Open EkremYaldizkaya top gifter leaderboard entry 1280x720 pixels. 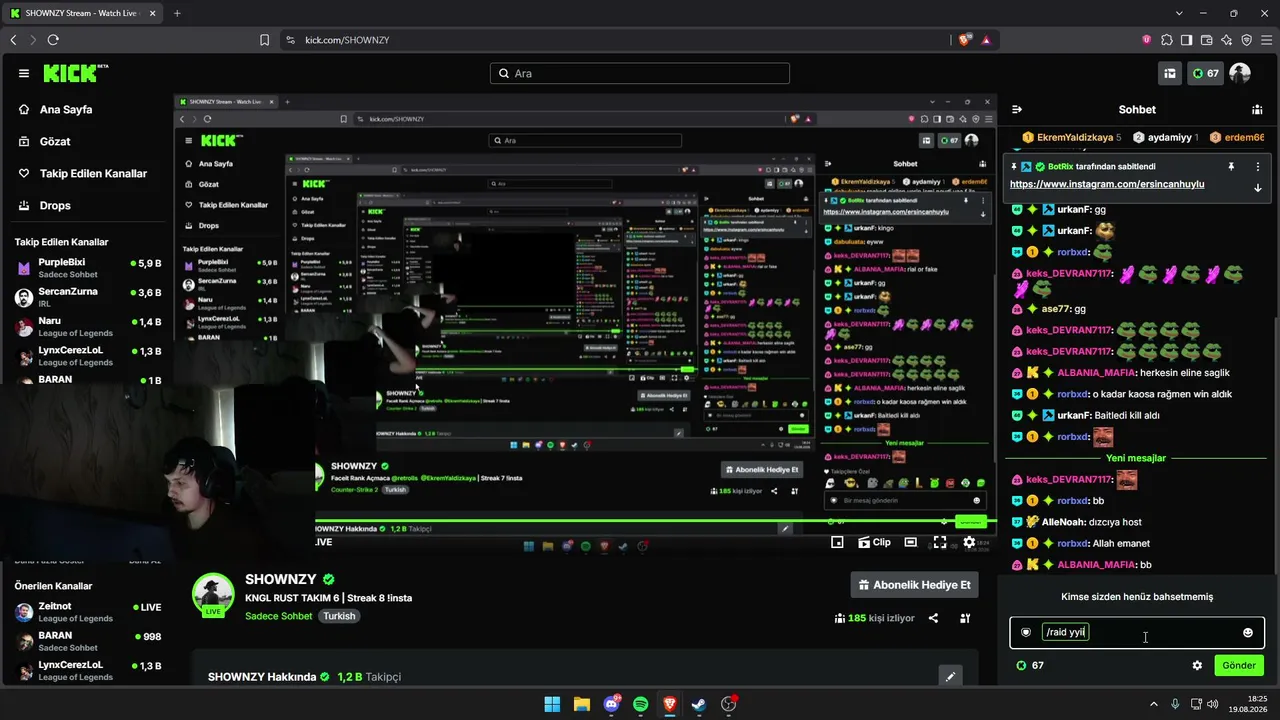1071,137
